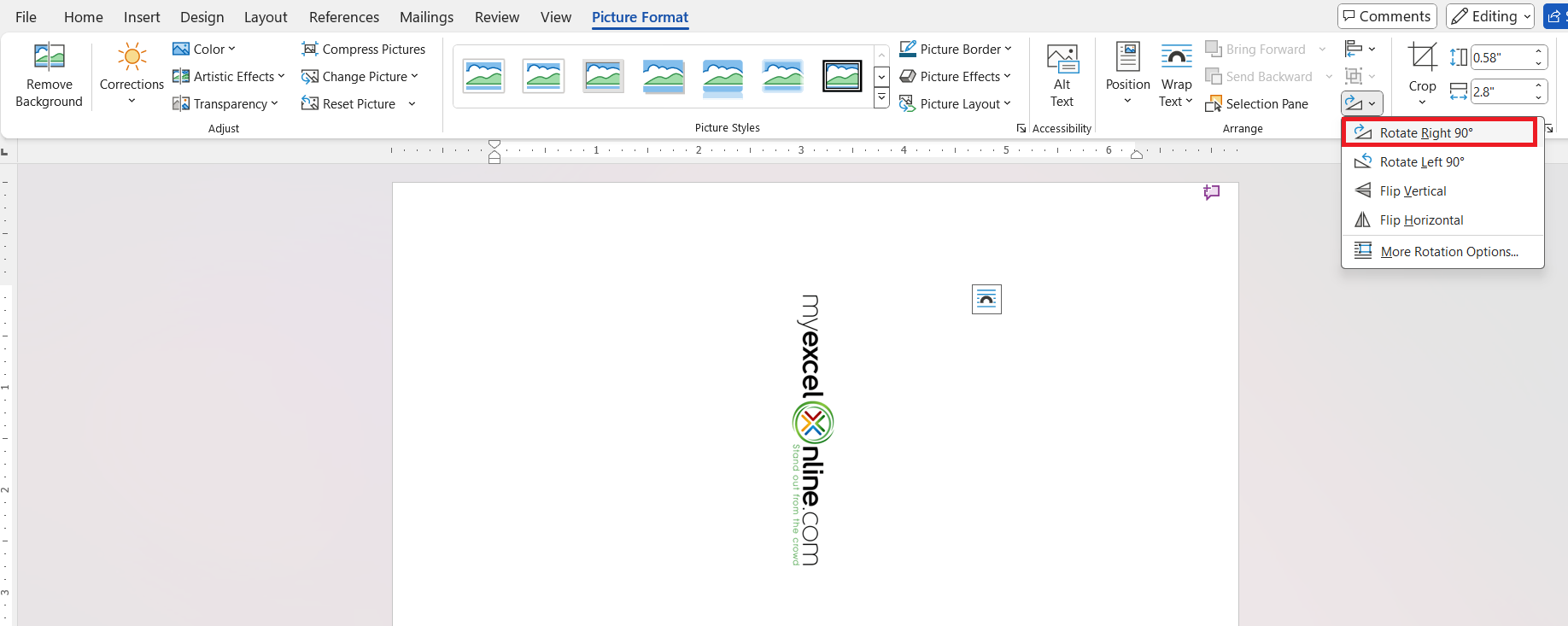Image resolution: width=1568 pixels, height=626 pixels.
Task: Increase shape height with up spinner
Action: 1539,52
